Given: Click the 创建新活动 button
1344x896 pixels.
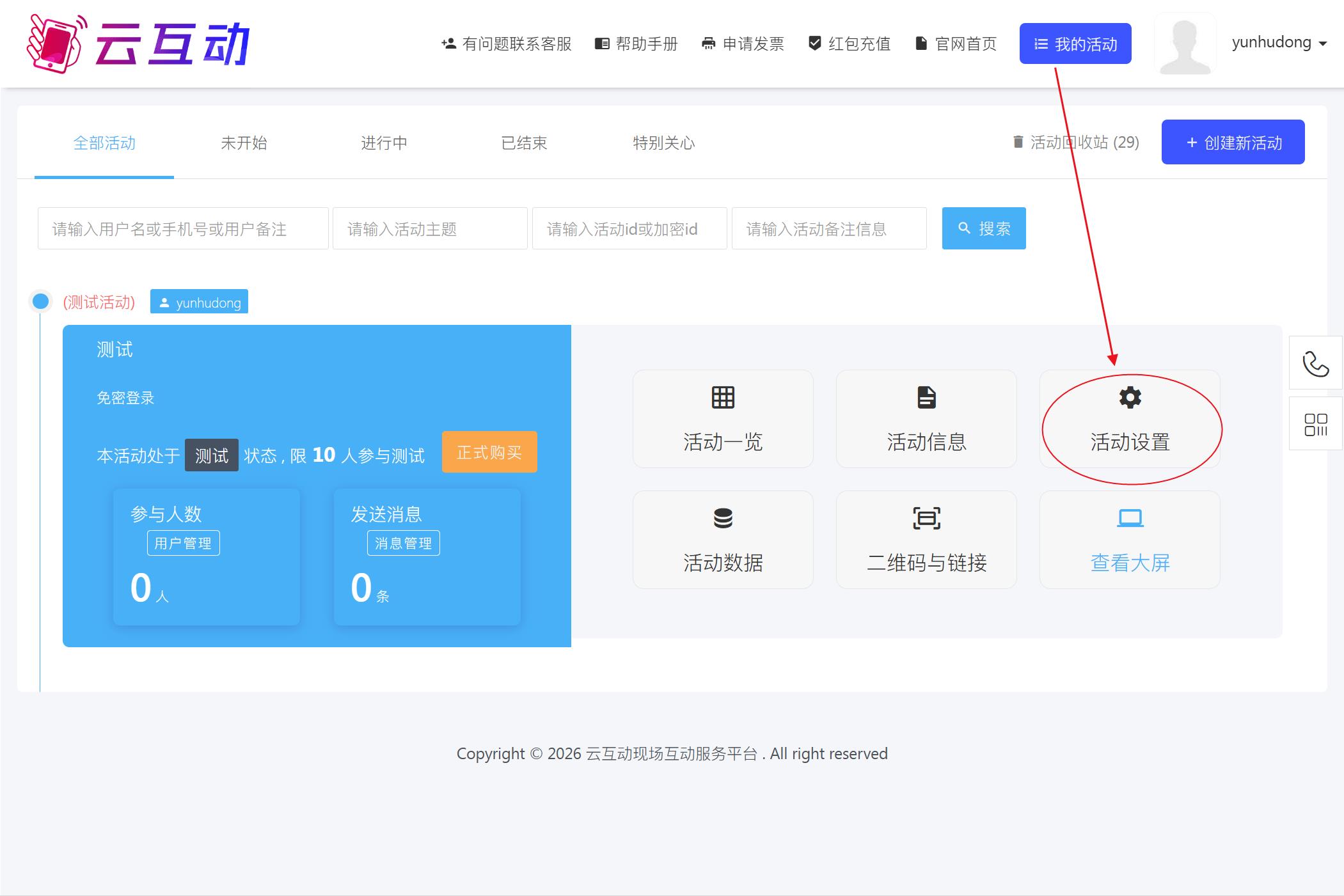Looking at the screenshot, I should click(x=1233, y=142).
